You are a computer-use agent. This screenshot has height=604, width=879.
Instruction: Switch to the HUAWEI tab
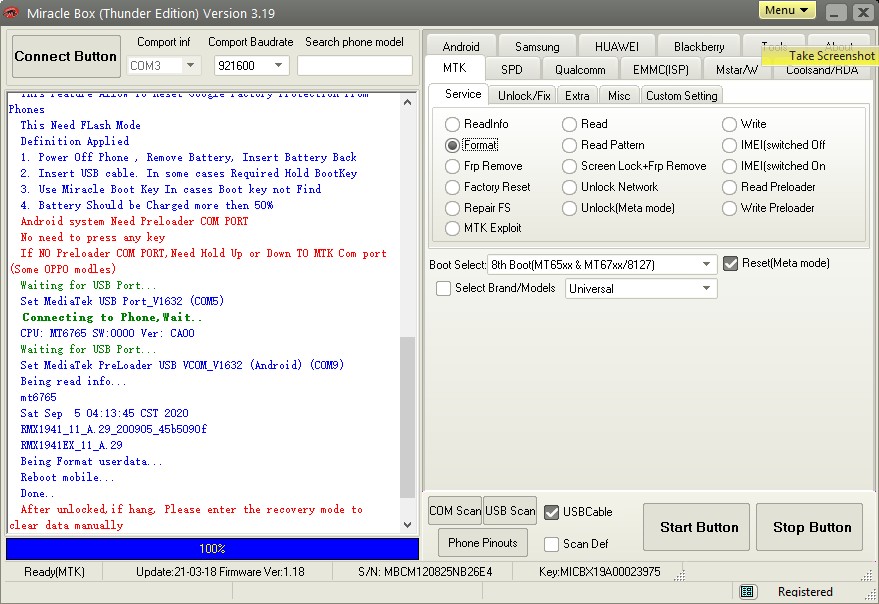tap(616, 47)
